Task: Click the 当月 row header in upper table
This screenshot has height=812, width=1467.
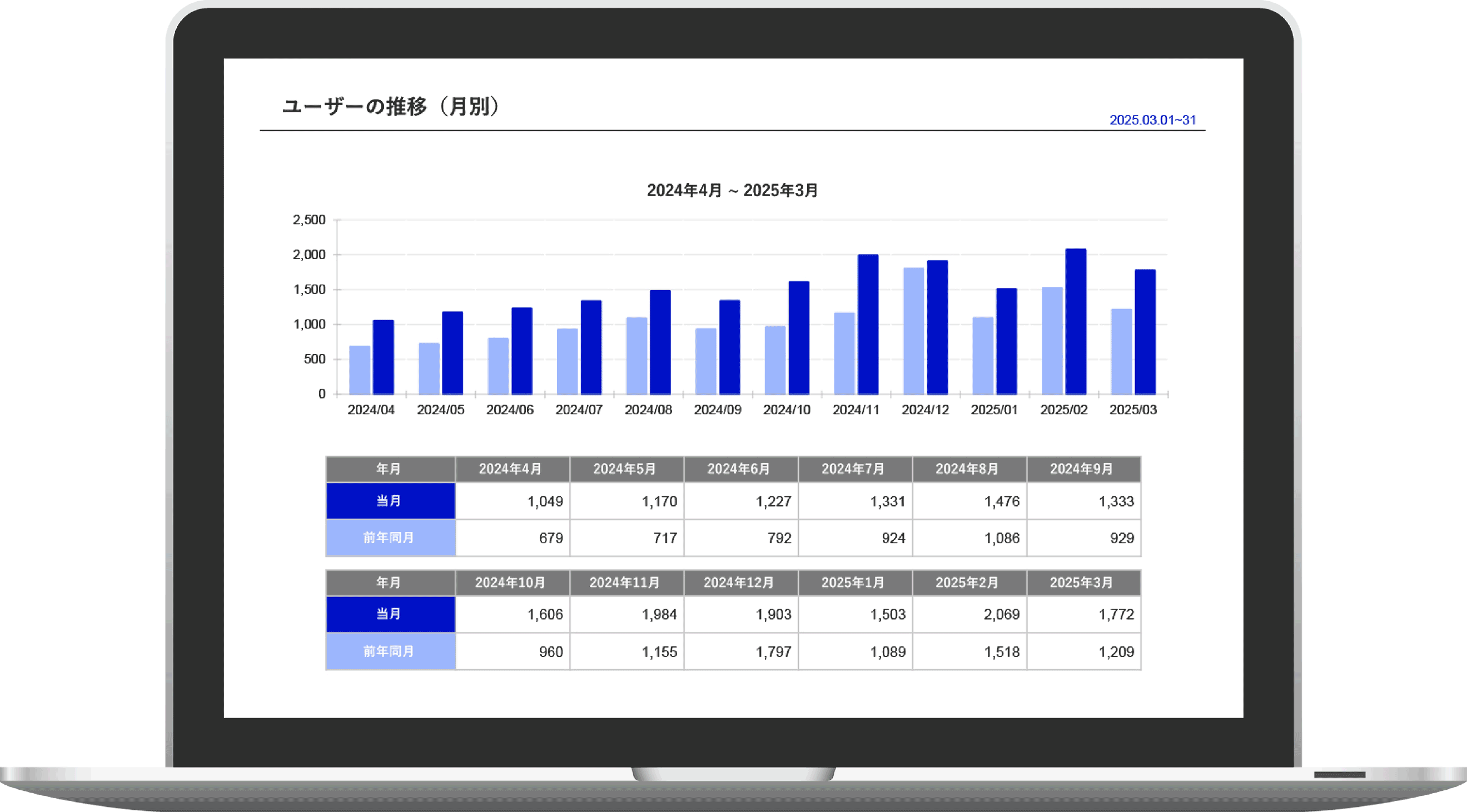Action: tap(391, 501)
